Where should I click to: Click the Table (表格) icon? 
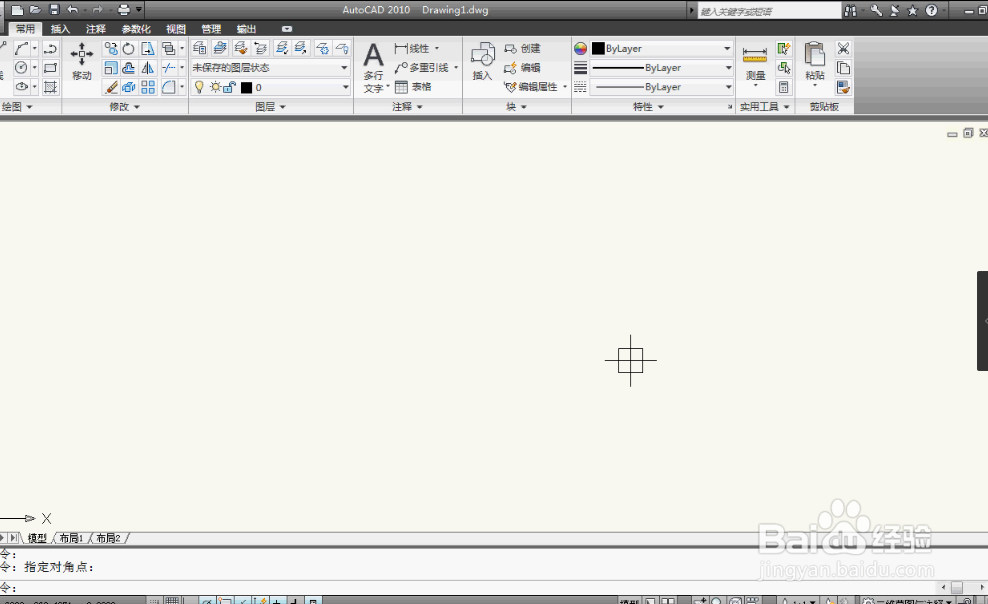coord(401,87)
